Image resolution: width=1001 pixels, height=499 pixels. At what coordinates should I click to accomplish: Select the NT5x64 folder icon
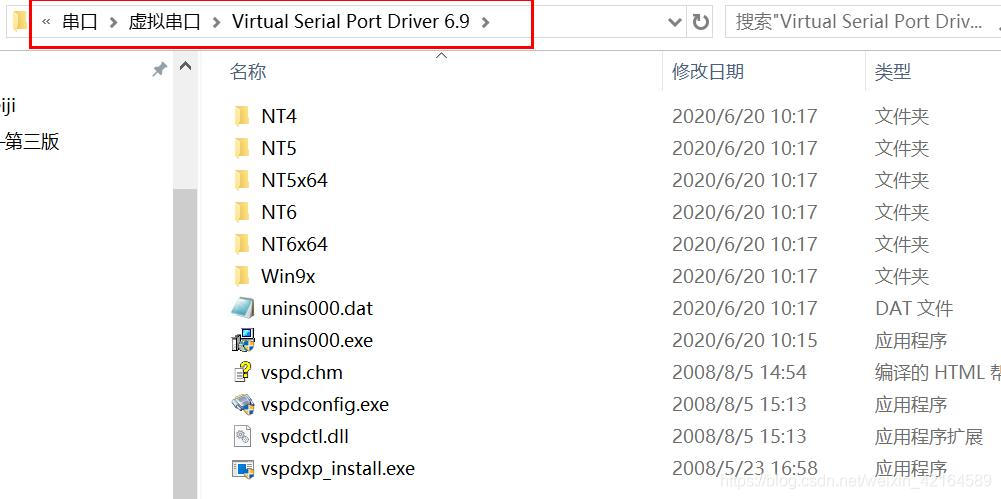[x=242, y=180]
